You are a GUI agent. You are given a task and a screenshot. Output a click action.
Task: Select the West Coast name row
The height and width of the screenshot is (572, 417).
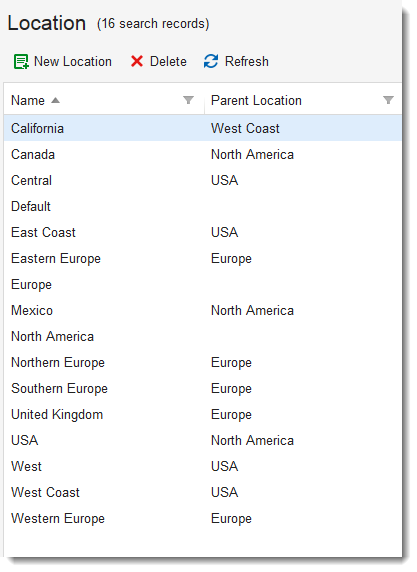coord(203,492)
